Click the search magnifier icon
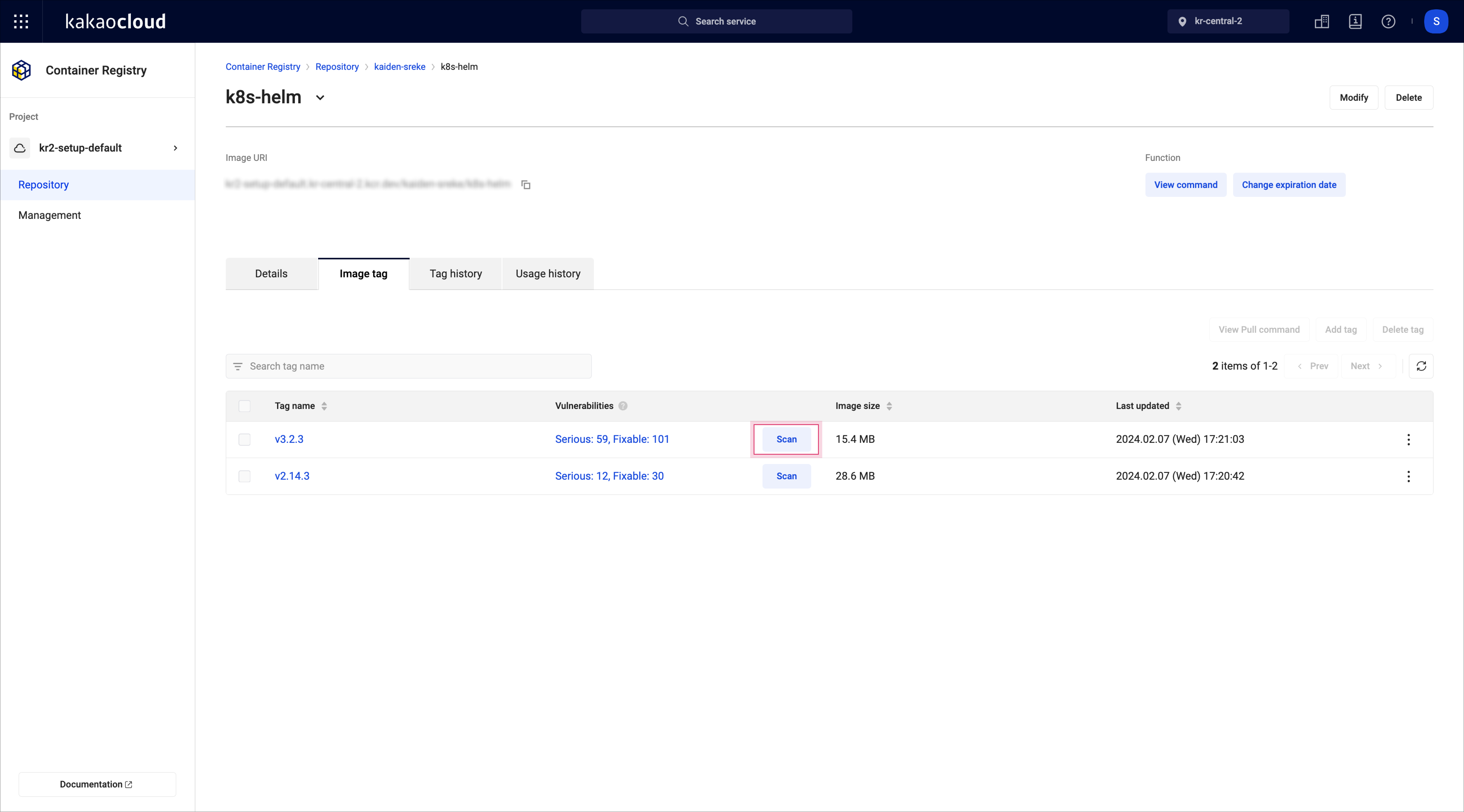This screenshot has height=812, width=1464. [683, 22]
